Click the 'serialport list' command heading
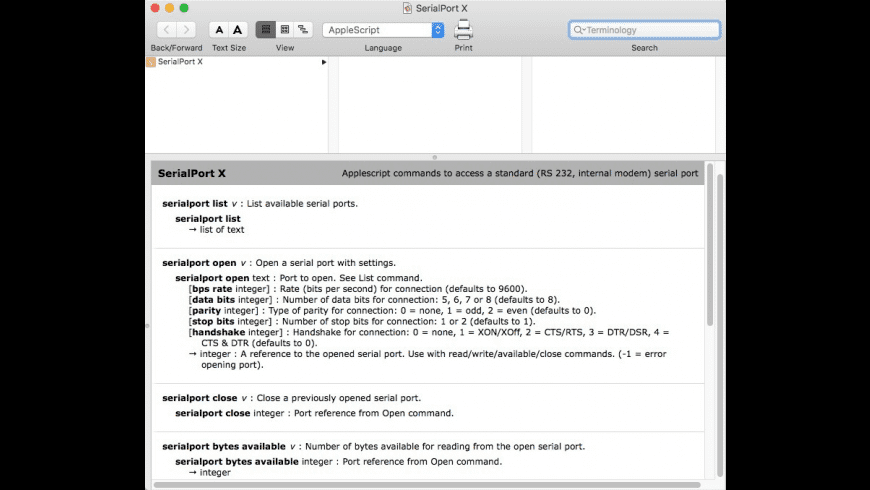870x490 pixels. [195, 204]
